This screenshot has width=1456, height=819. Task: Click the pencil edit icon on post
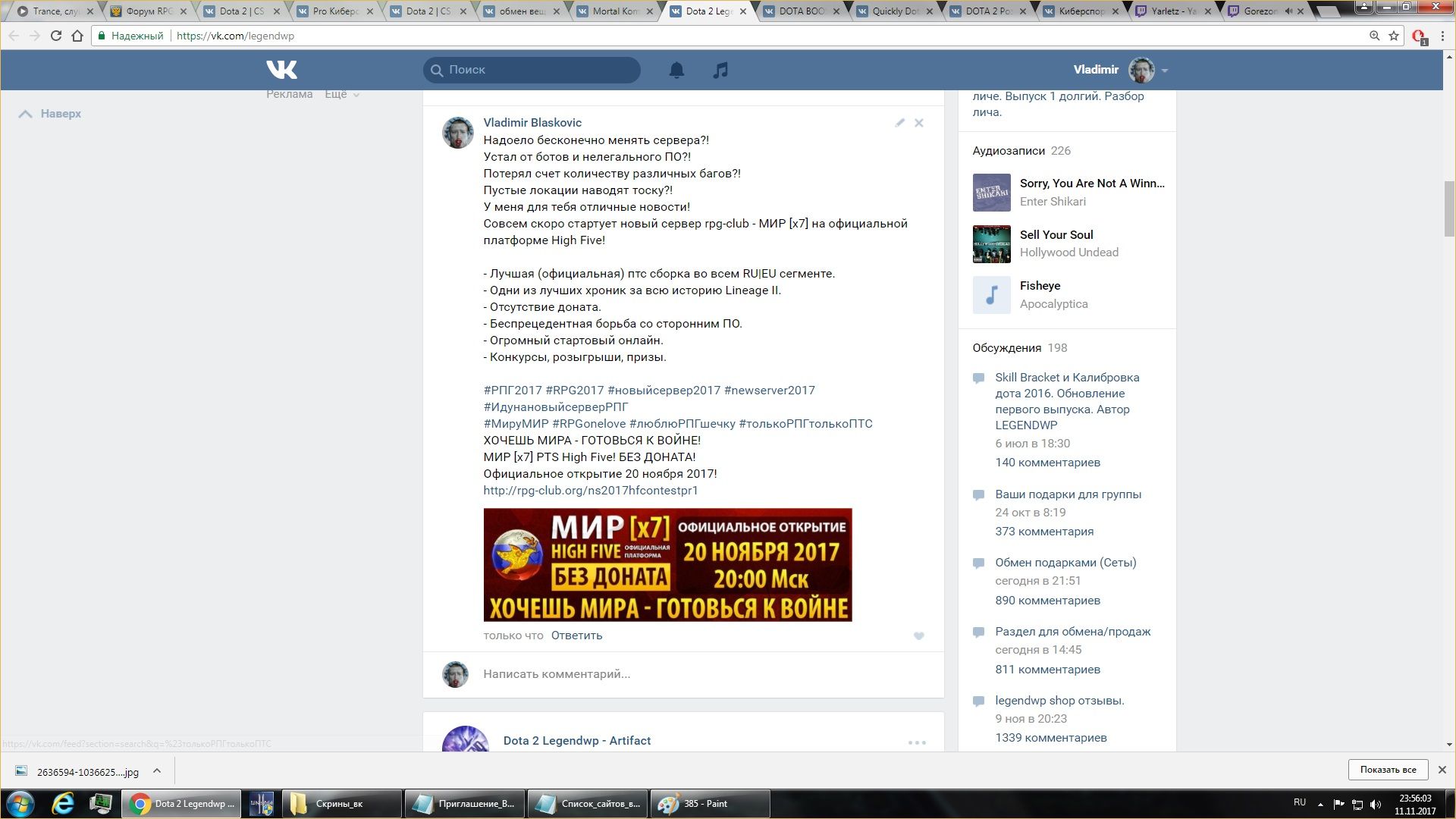pos(899,123)
